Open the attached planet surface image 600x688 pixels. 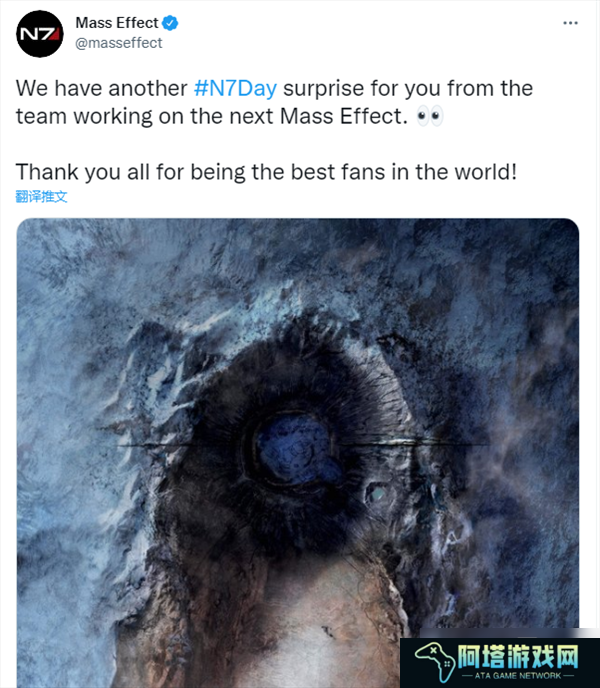pos(298,453)
